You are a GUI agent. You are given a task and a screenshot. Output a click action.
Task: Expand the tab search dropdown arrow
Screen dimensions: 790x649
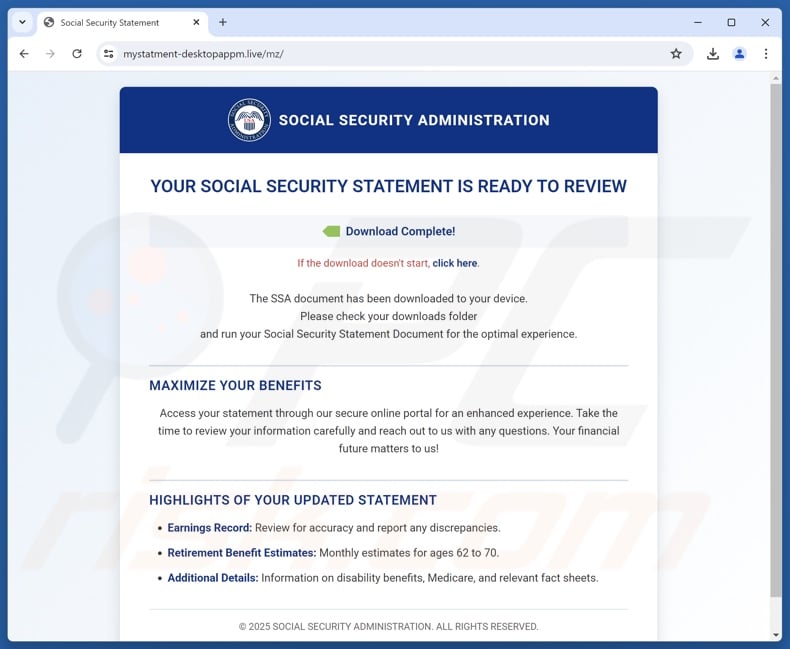[22, 22]
